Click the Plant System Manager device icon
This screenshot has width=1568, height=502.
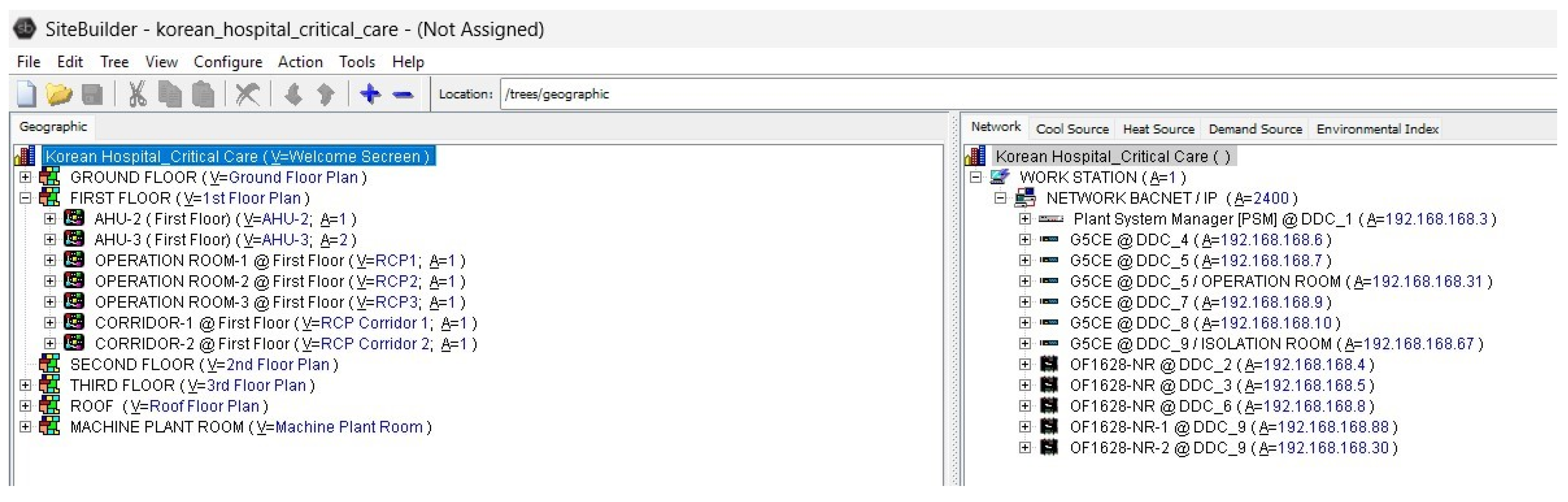click(1051, 218)
